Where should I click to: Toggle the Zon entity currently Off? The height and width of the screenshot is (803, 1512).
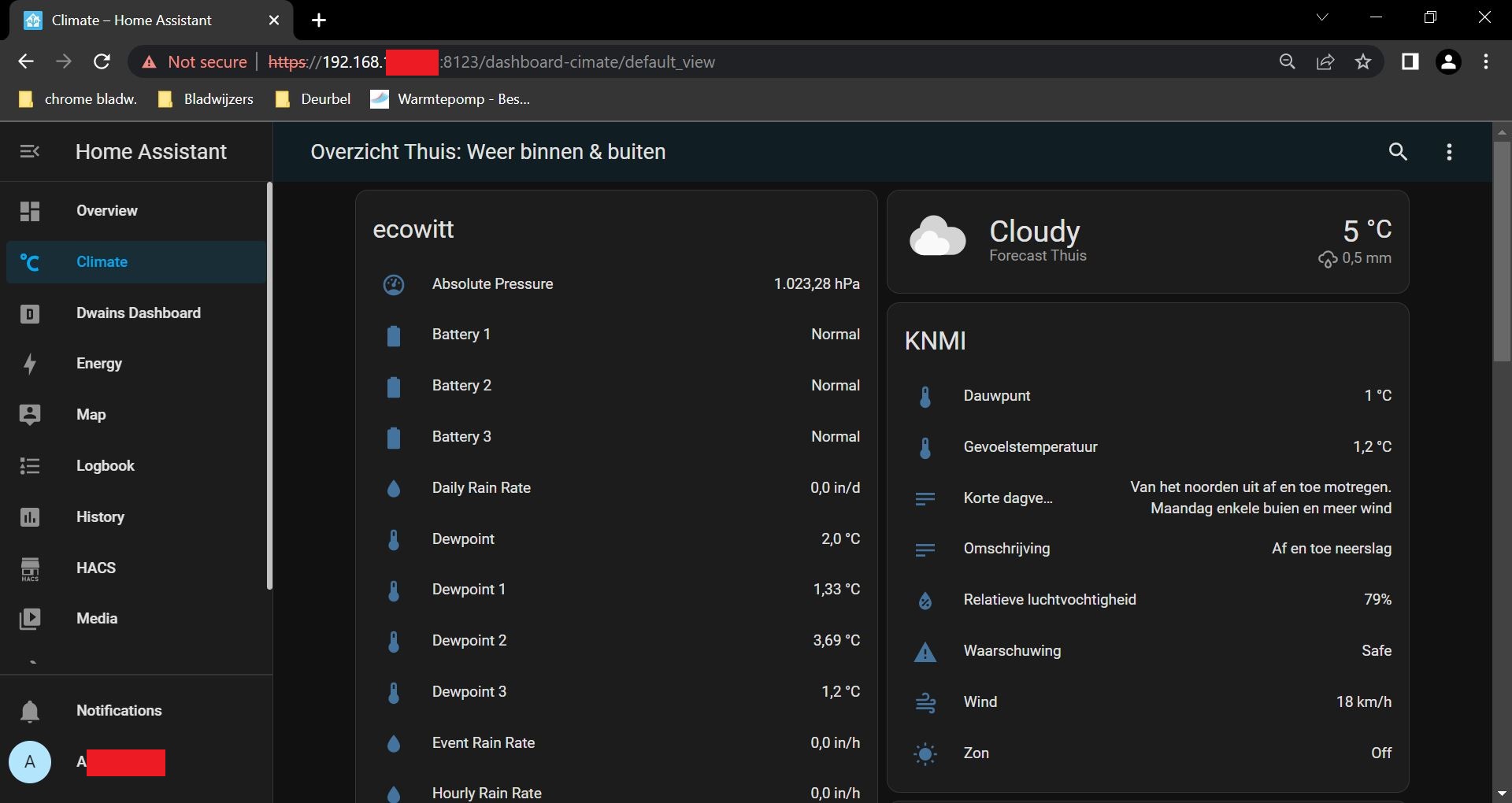pyautogui.click(x=1382, y=753)
